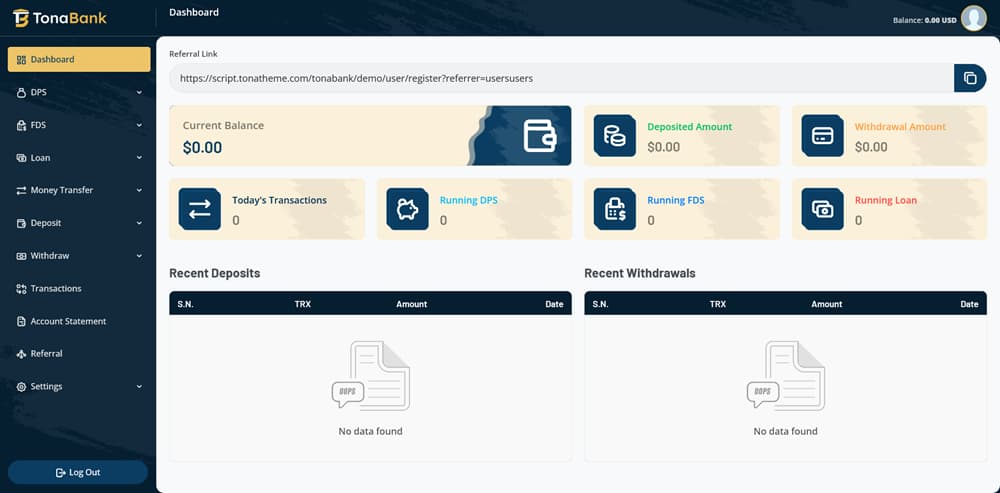Copy referral link with the copy icon

(970, 78)
